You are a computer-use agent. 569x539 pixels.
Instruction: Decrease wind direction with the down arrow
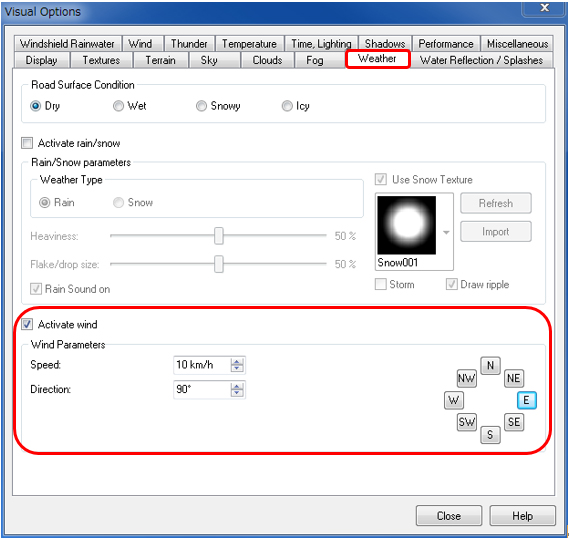[237, 393]
